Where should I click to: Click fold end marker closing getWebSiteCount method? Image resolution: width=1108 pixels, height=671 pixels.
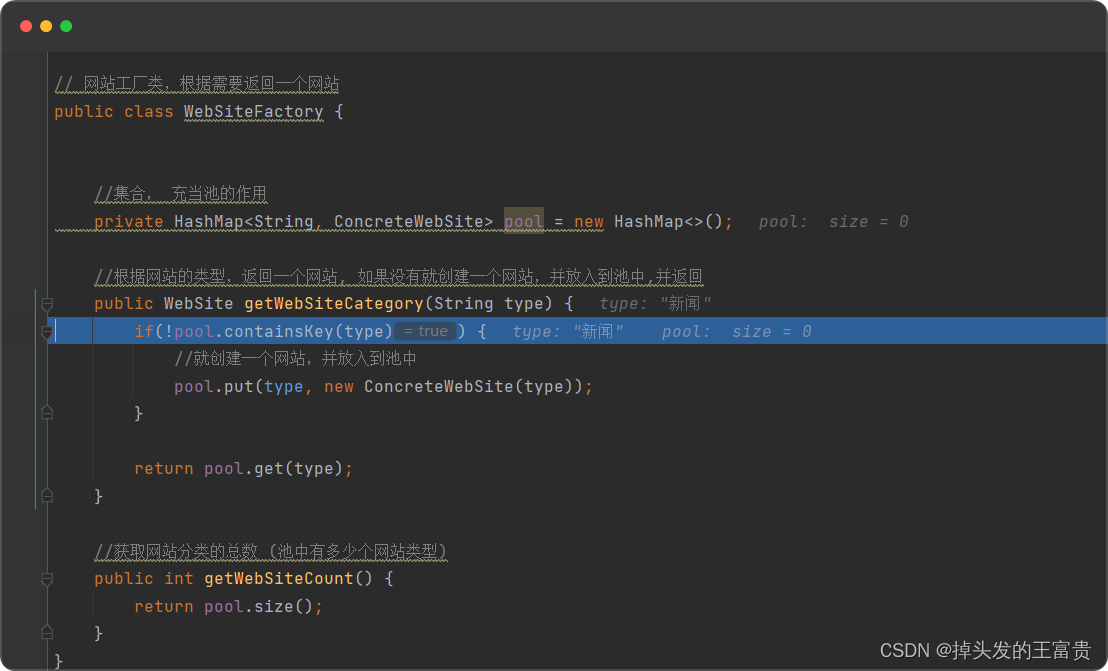click(47, 632)
